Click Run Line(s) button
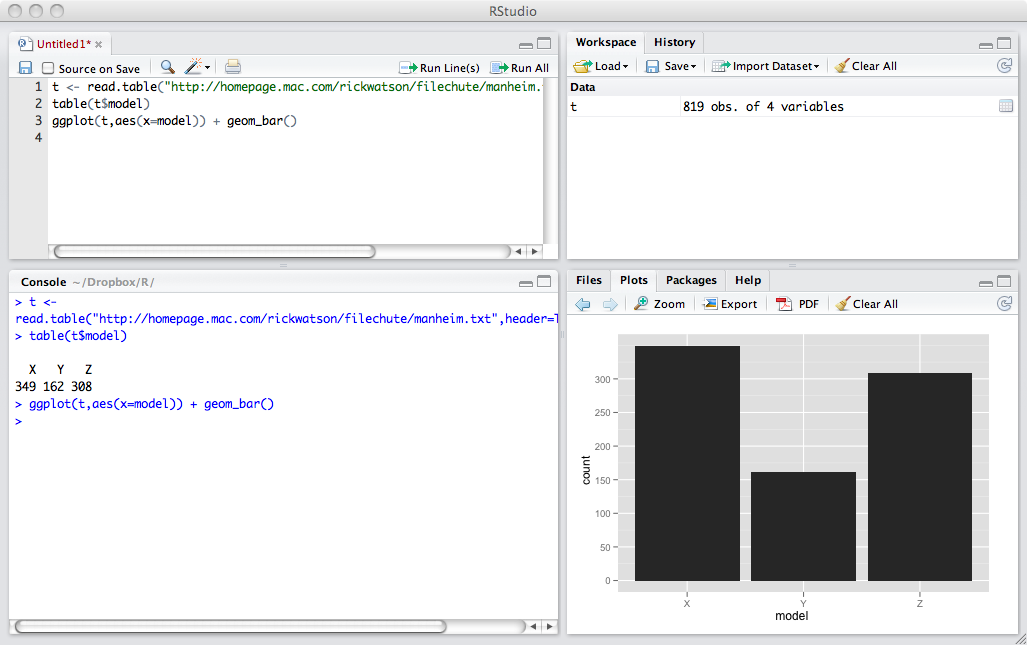 439,68
